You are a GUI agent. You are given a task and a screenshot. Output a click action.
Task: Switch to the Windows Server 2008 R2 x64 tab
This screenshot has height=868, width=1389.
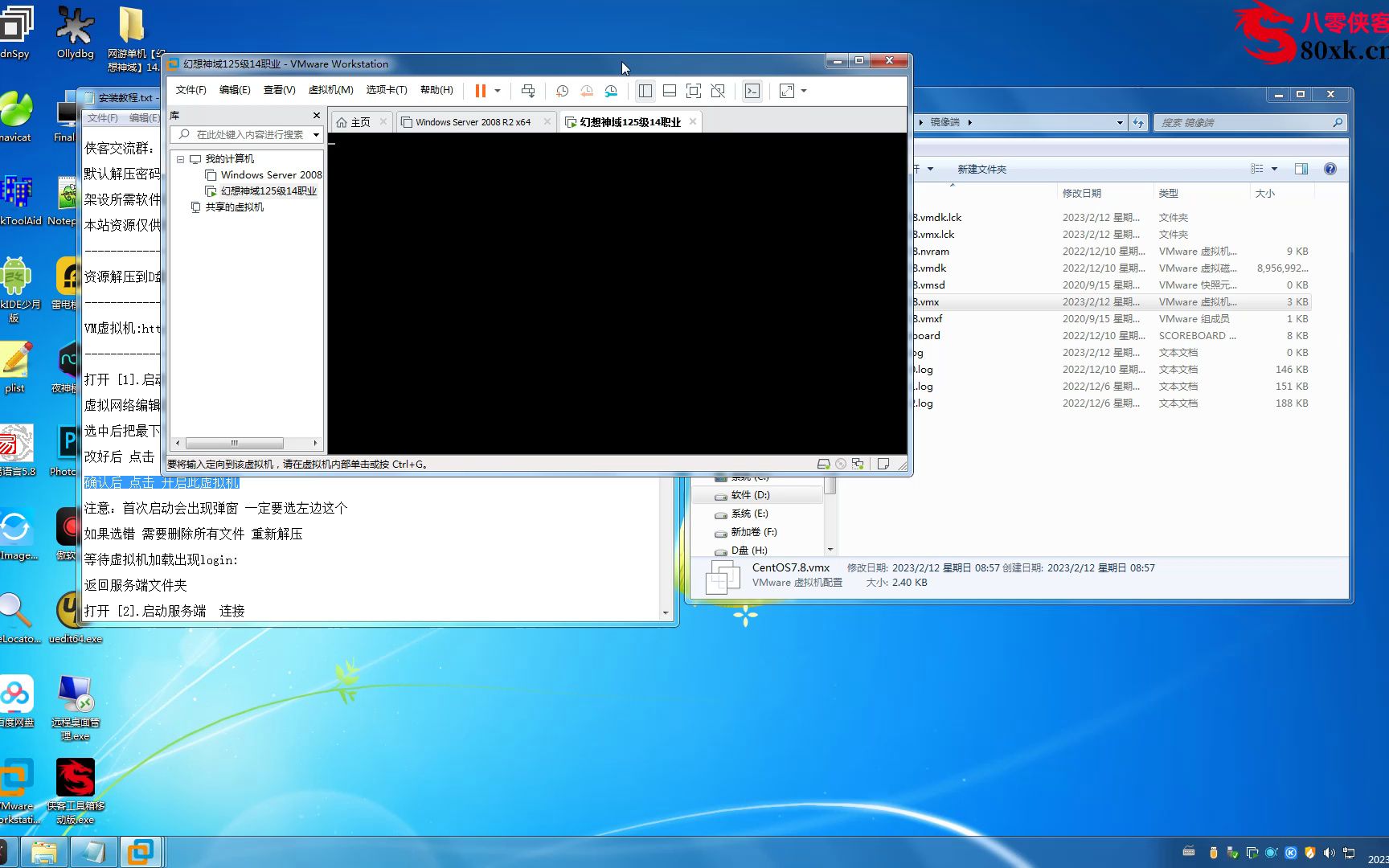(x=473, y=122)
